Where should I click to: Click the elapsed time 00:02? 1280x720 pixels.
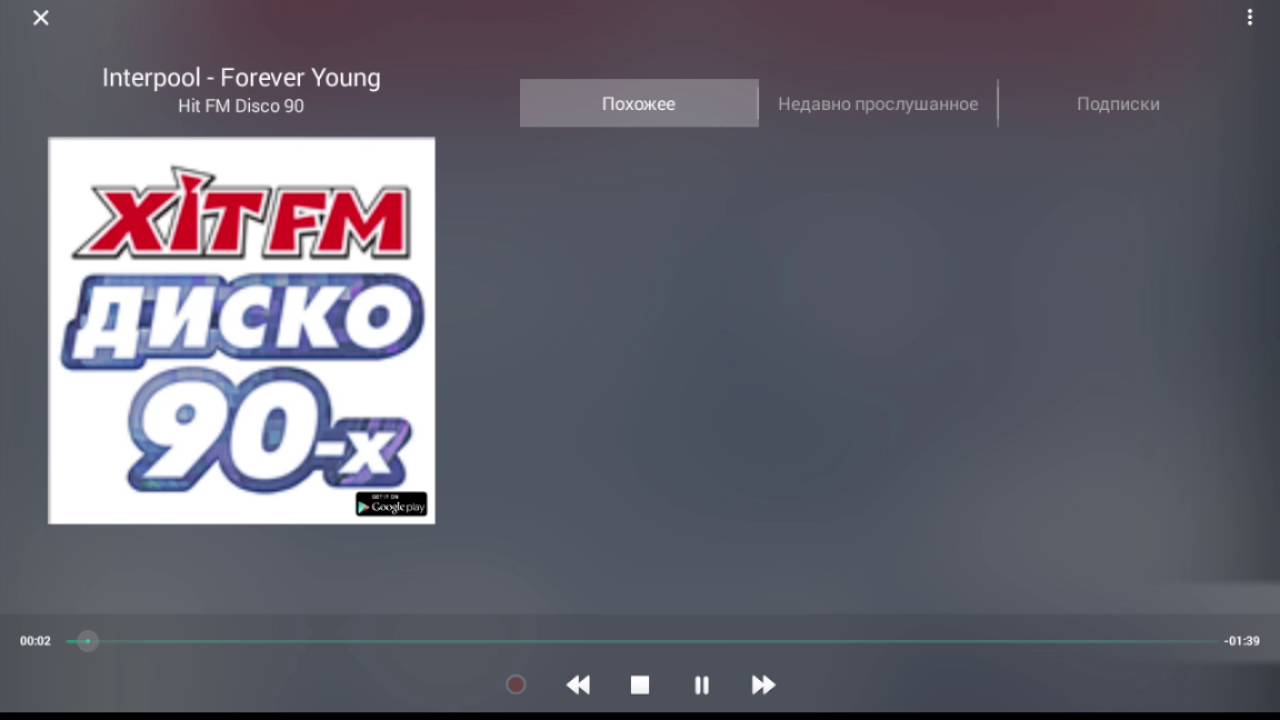click(x=35, y=641)
